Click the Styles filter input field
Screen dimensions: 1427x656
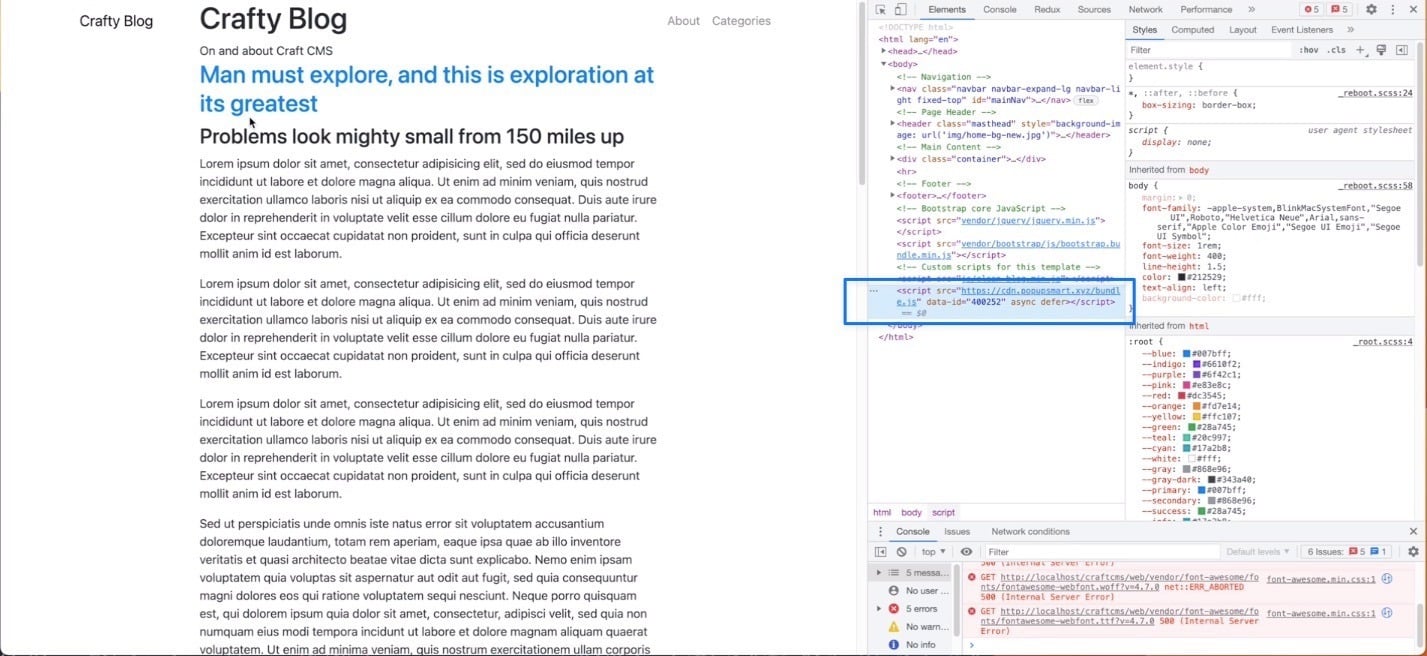(x=1205, y=50)
